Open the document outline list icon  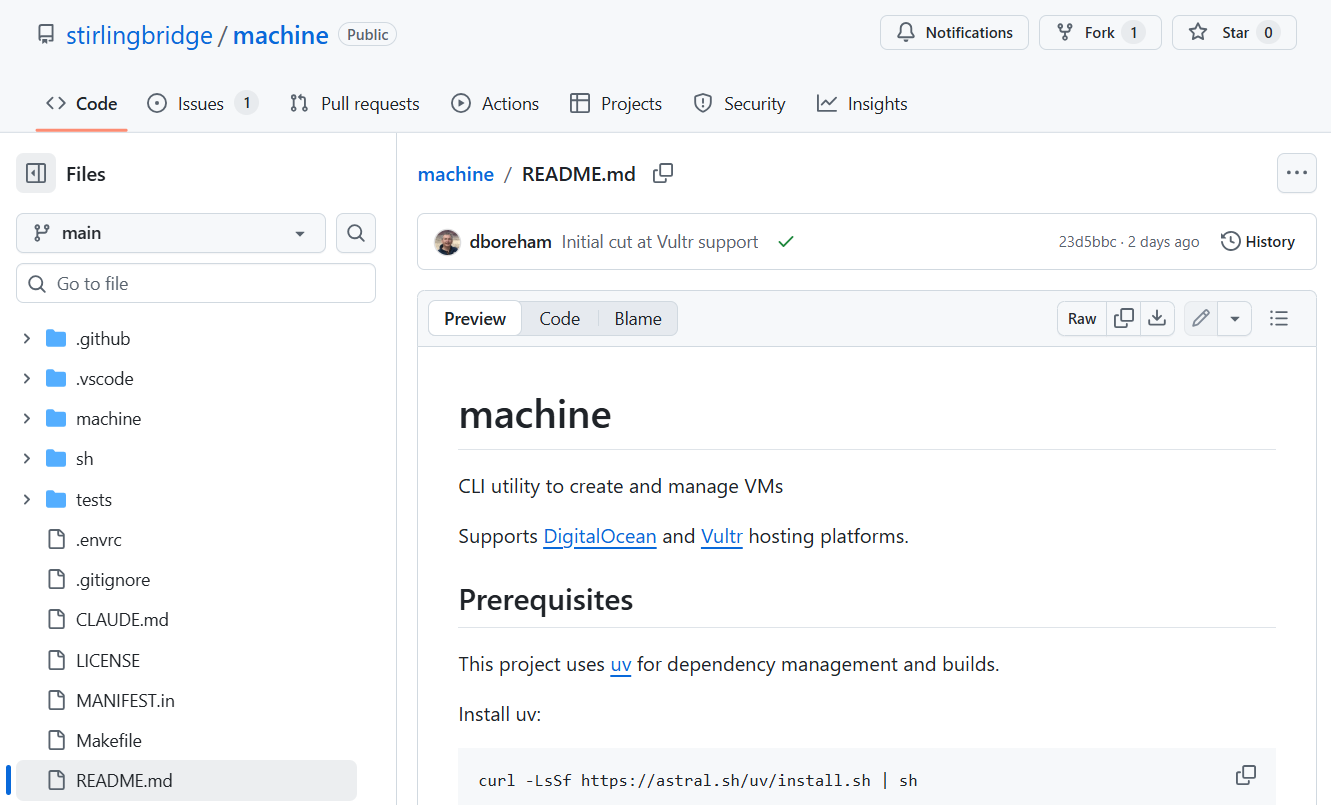(x=1278, y=319)
